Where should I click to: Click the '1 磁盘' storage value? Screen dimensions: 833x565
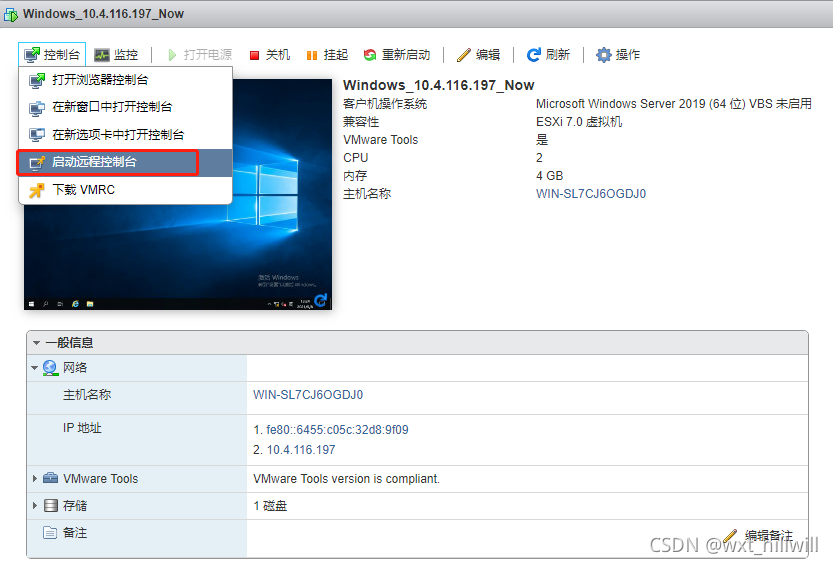coord(270,506)
